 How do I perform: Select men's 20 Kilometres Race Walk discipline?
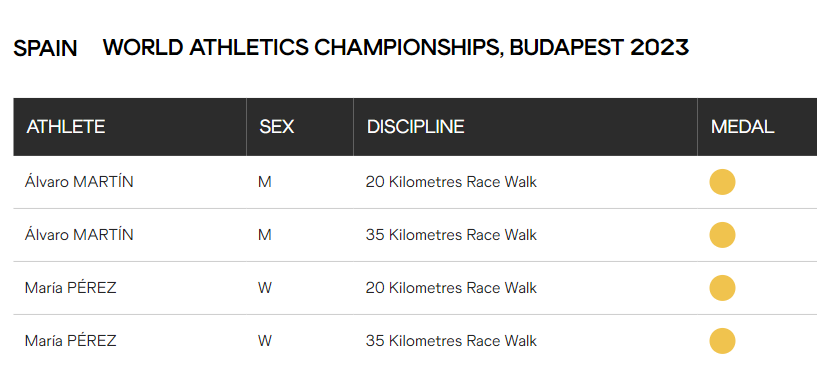click(451, 182)
